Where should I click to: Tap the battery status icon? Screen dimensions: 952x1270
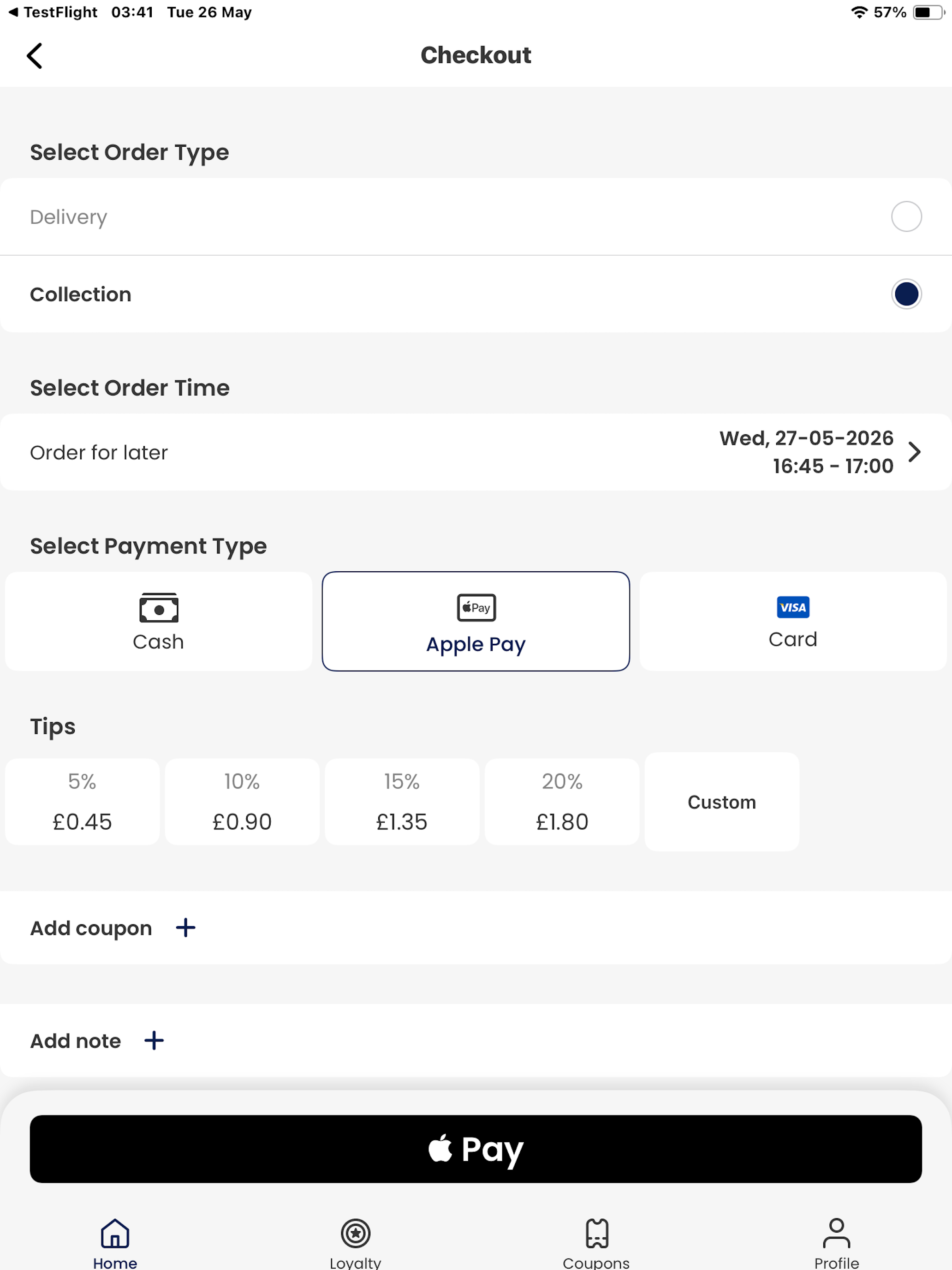click(928, 12)
